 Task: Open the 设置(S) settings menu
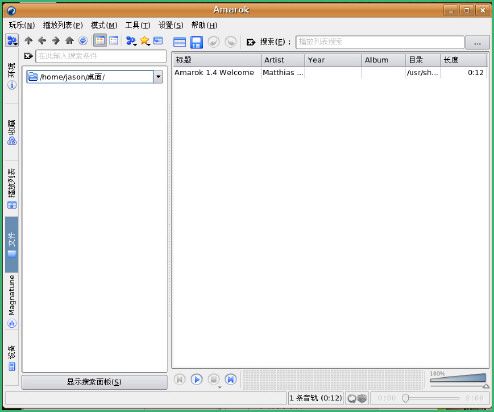click(x=171, y=25)
